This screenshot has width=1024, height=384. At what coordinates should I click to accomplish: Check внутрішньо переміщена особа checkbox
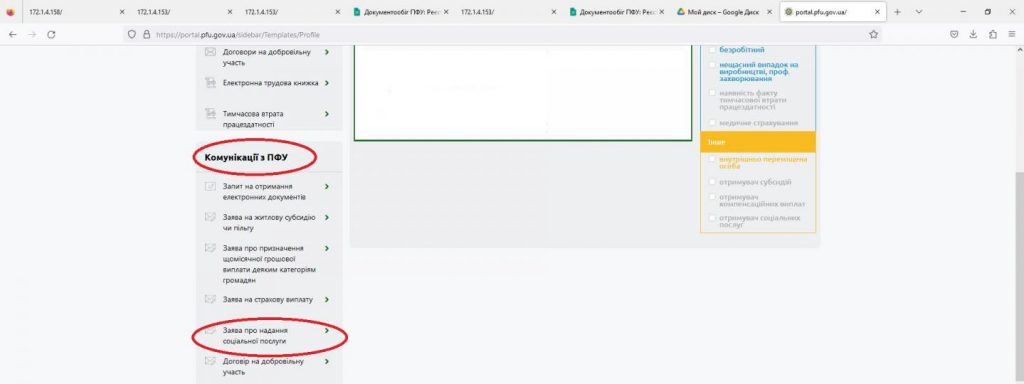point(712,159)
